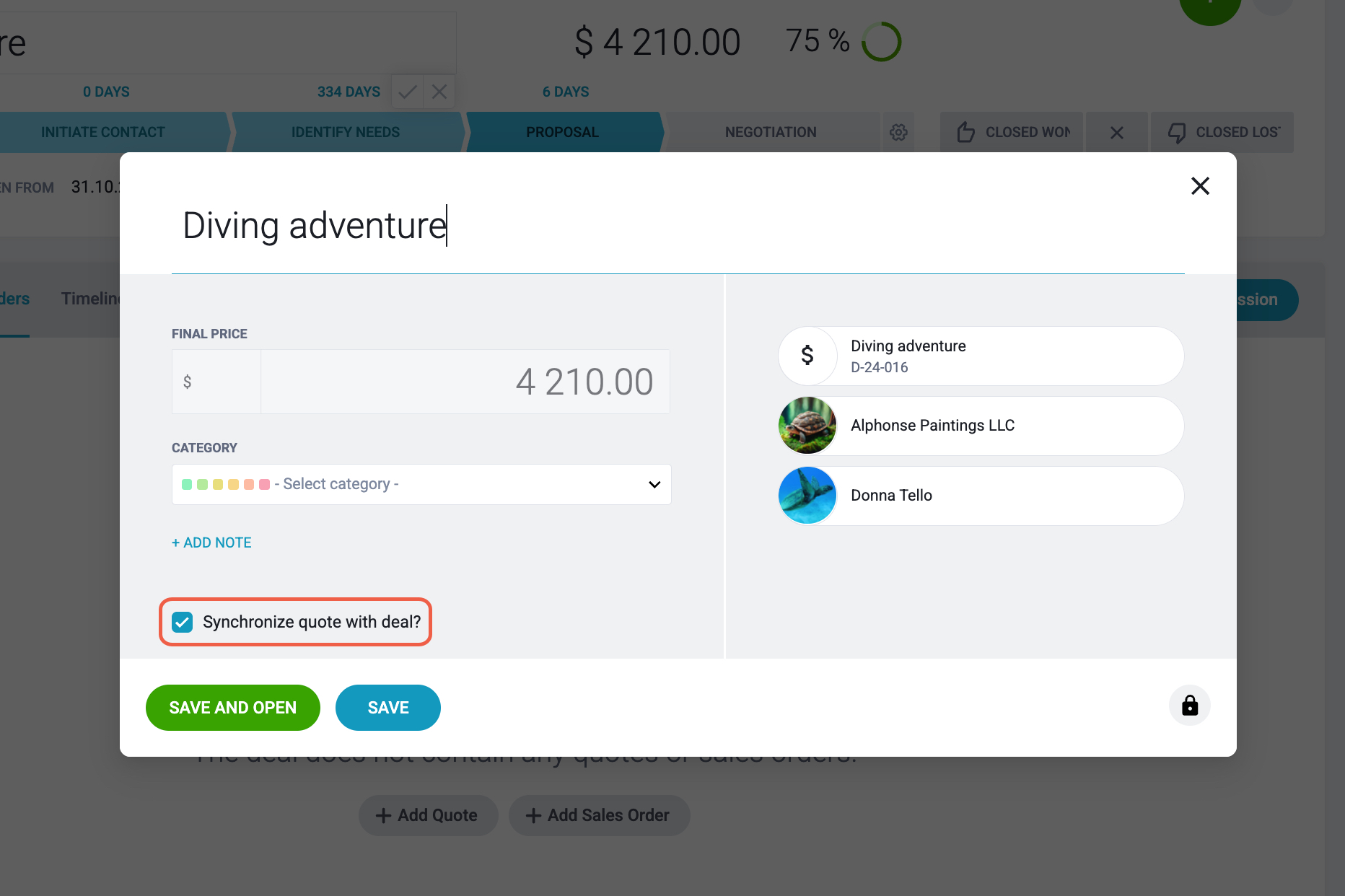Screen dimensions: 1345x896
Task: Open Alphonse Paintings LLC turtle avatar
Action: click(x=807, y=426)
